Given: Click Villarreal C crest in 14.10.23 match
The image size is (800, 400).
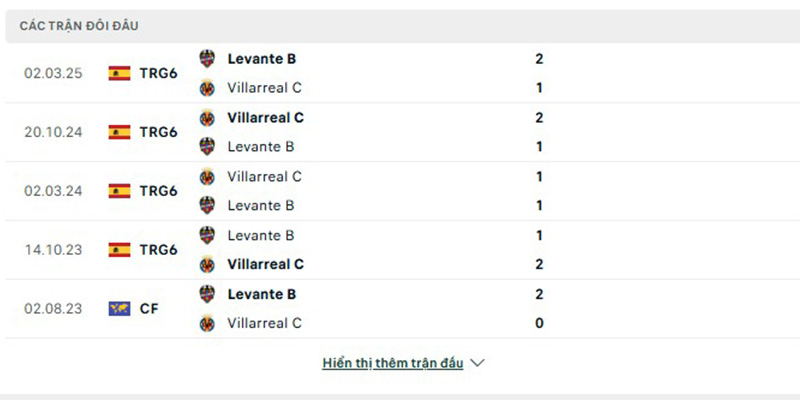Looking at the screenshot, I should pyautogui.click(x=207, y=264).
